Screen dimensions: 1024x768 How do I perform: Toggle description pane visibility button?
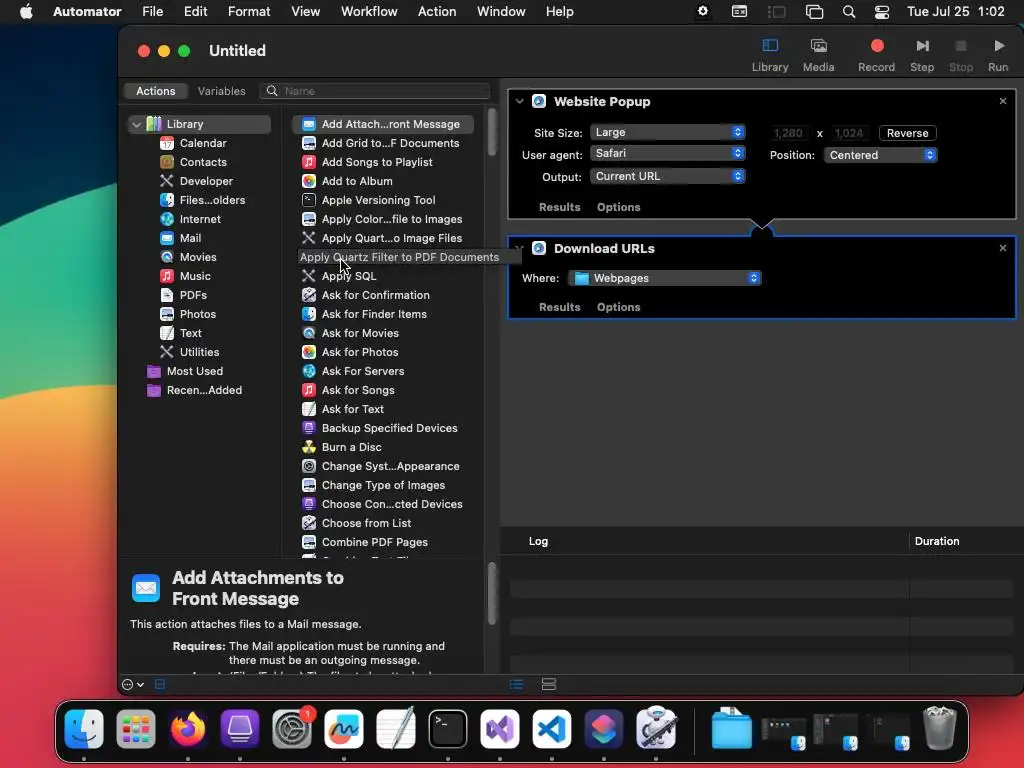160,684
